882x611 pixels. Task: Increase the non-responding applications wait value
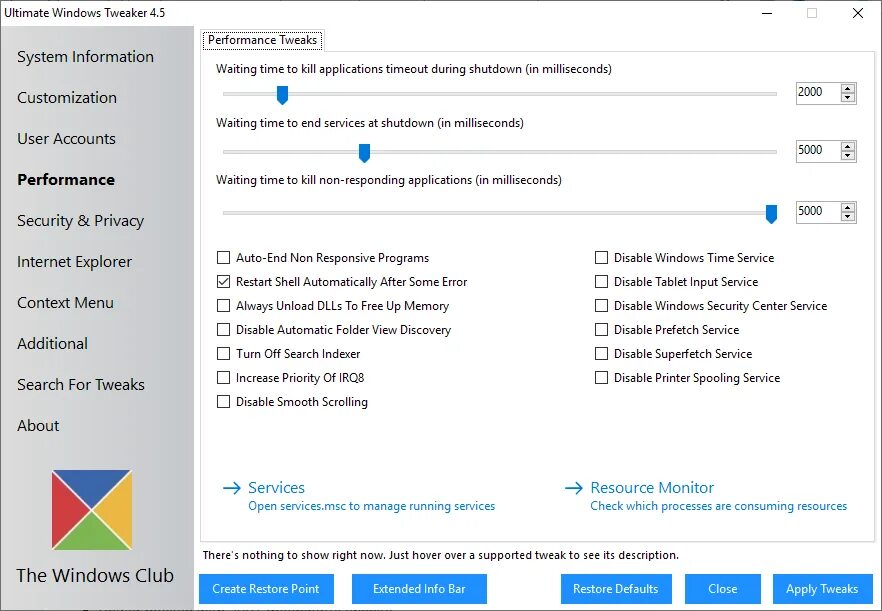click(x=848, y=208)
